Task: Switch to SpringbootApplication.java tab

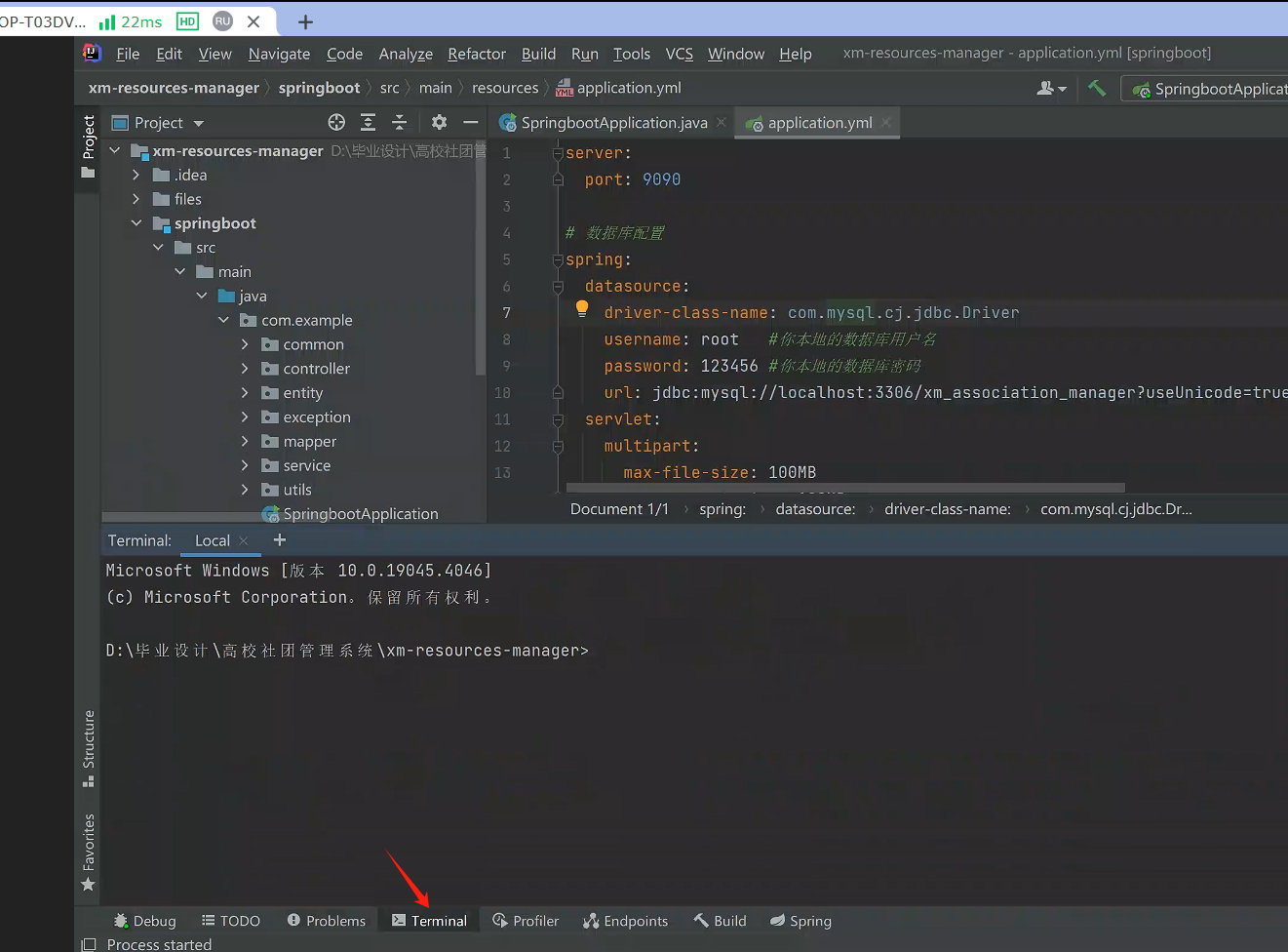Action: [612, 123]
